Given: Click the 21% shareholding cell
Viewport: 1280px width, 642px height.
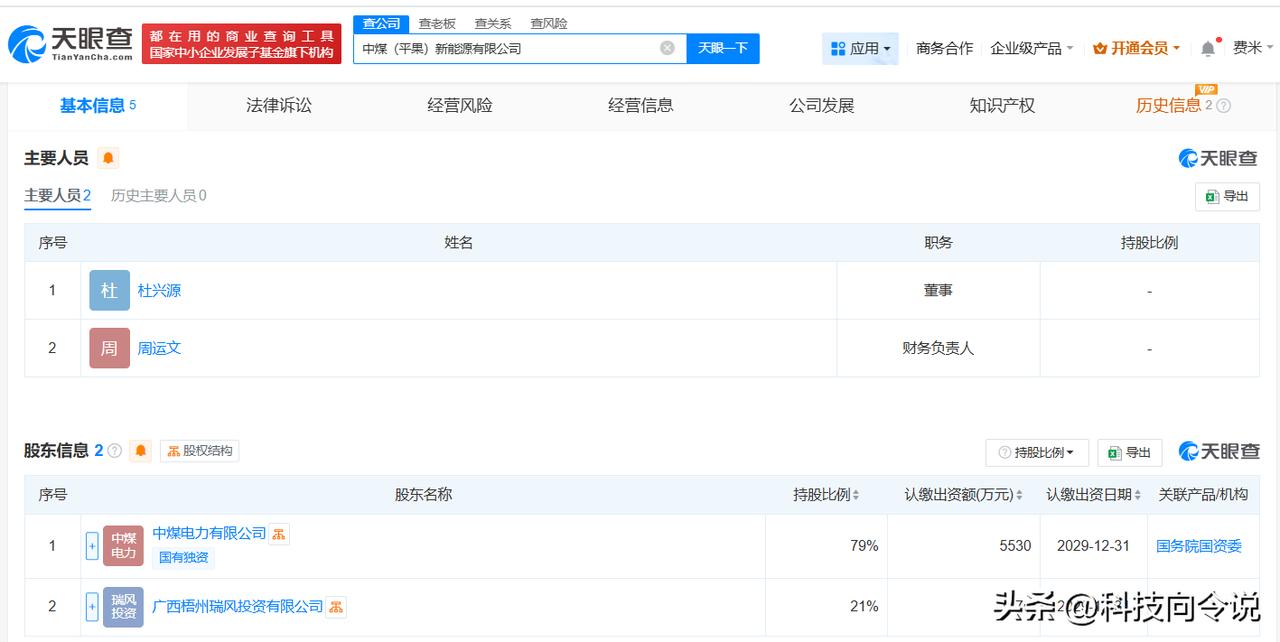Looking at the screenshot, I should (826, 606).
